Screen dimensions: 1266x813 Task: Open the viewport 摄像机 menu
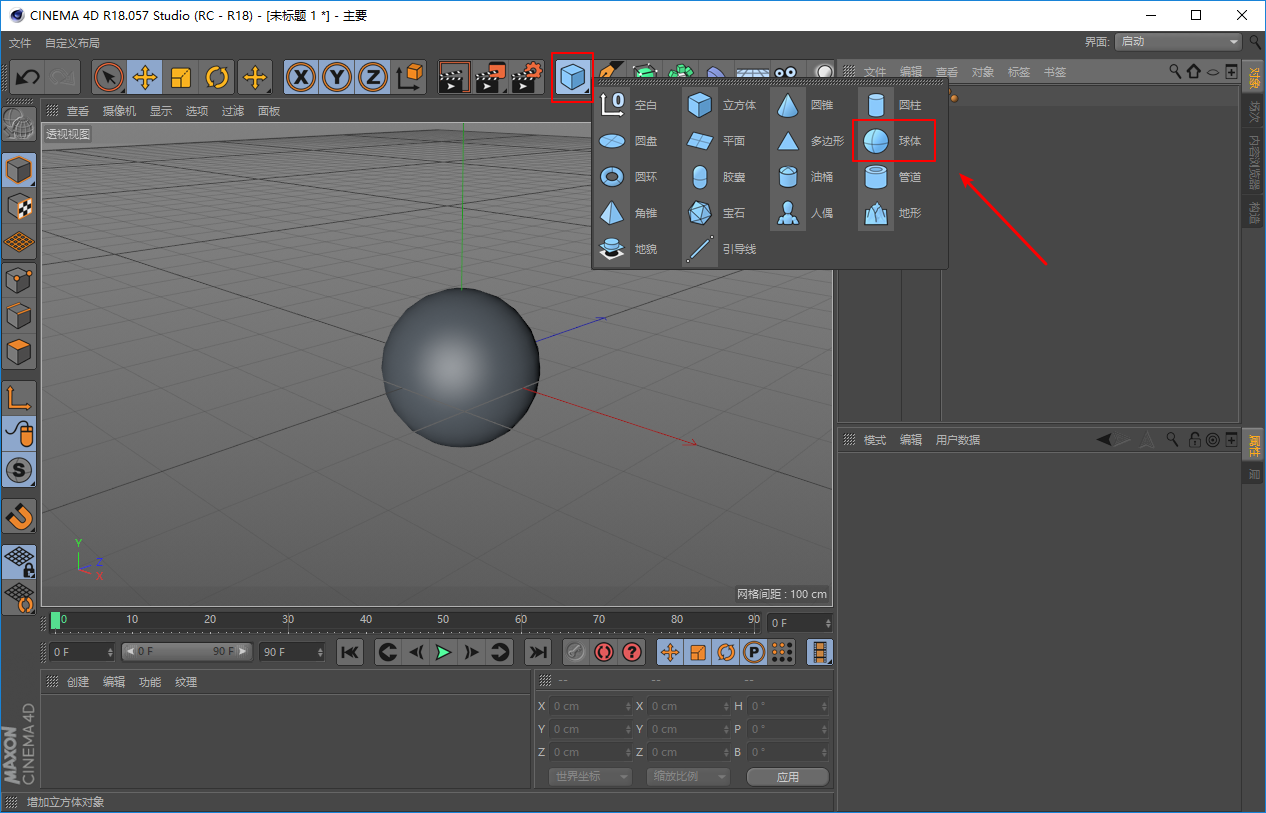click(x=119, y=111)
